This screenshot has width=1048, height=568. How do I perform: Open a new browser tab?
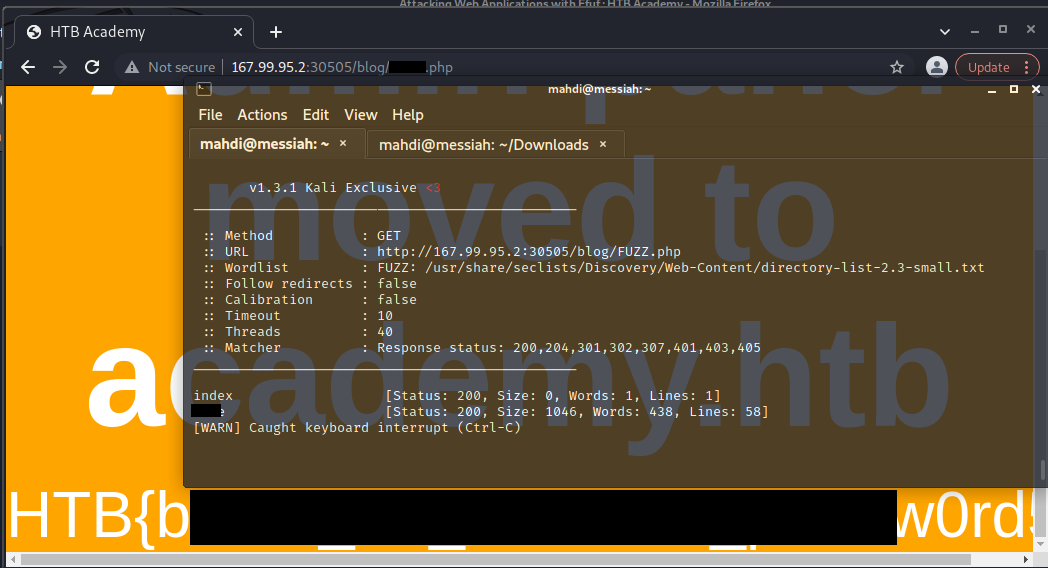coord(275,32)
